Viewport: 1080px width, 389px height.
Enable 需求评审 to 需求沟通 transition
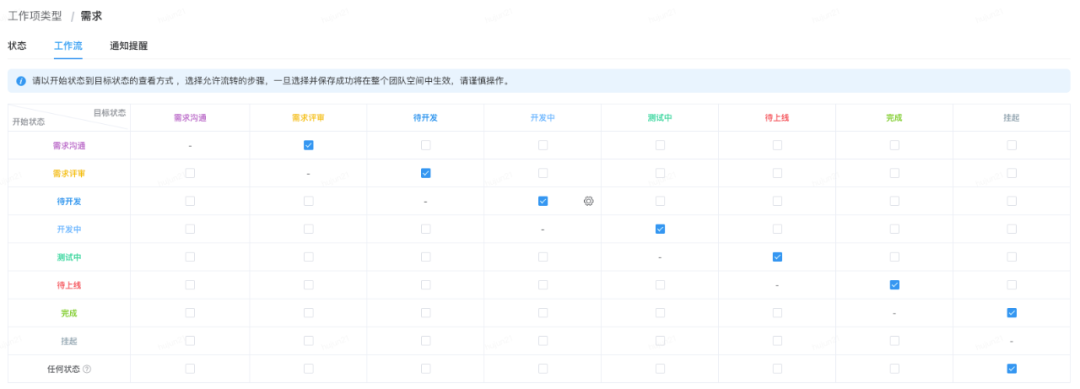tap(190, 174)
